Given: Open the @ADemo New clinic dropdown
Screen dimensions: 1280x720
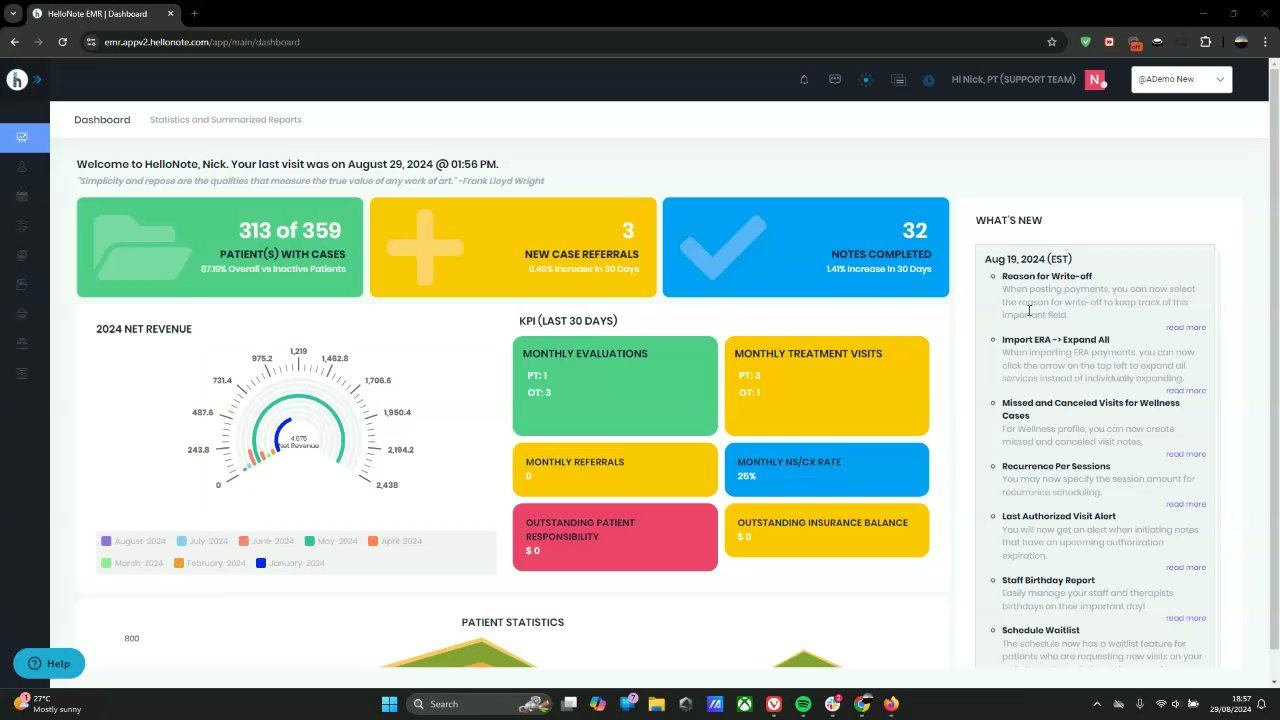Looking at the screenshot, I should (x=1181, y=79).
